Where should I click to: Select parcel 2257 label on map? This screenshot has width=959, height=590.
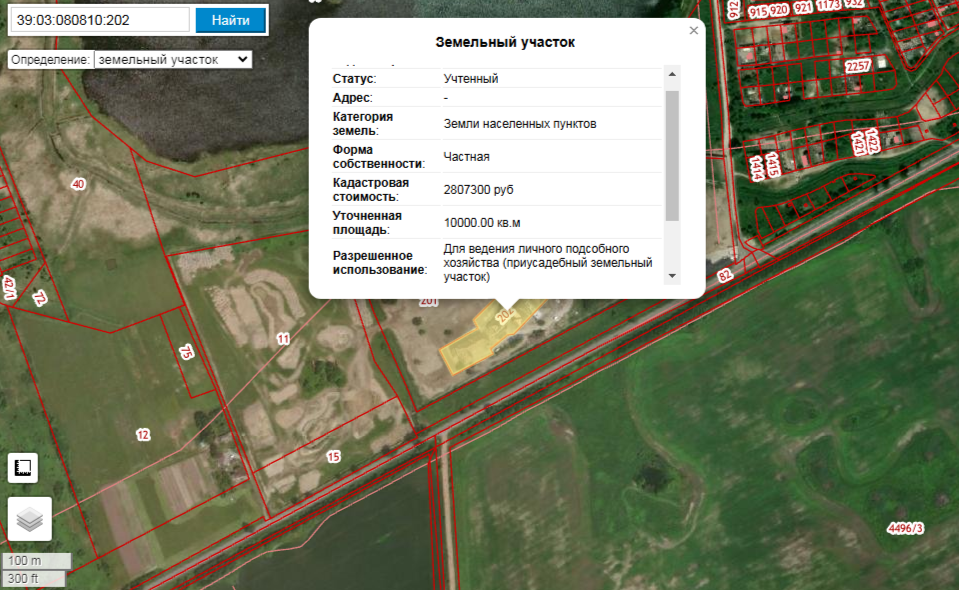[858, 66]
